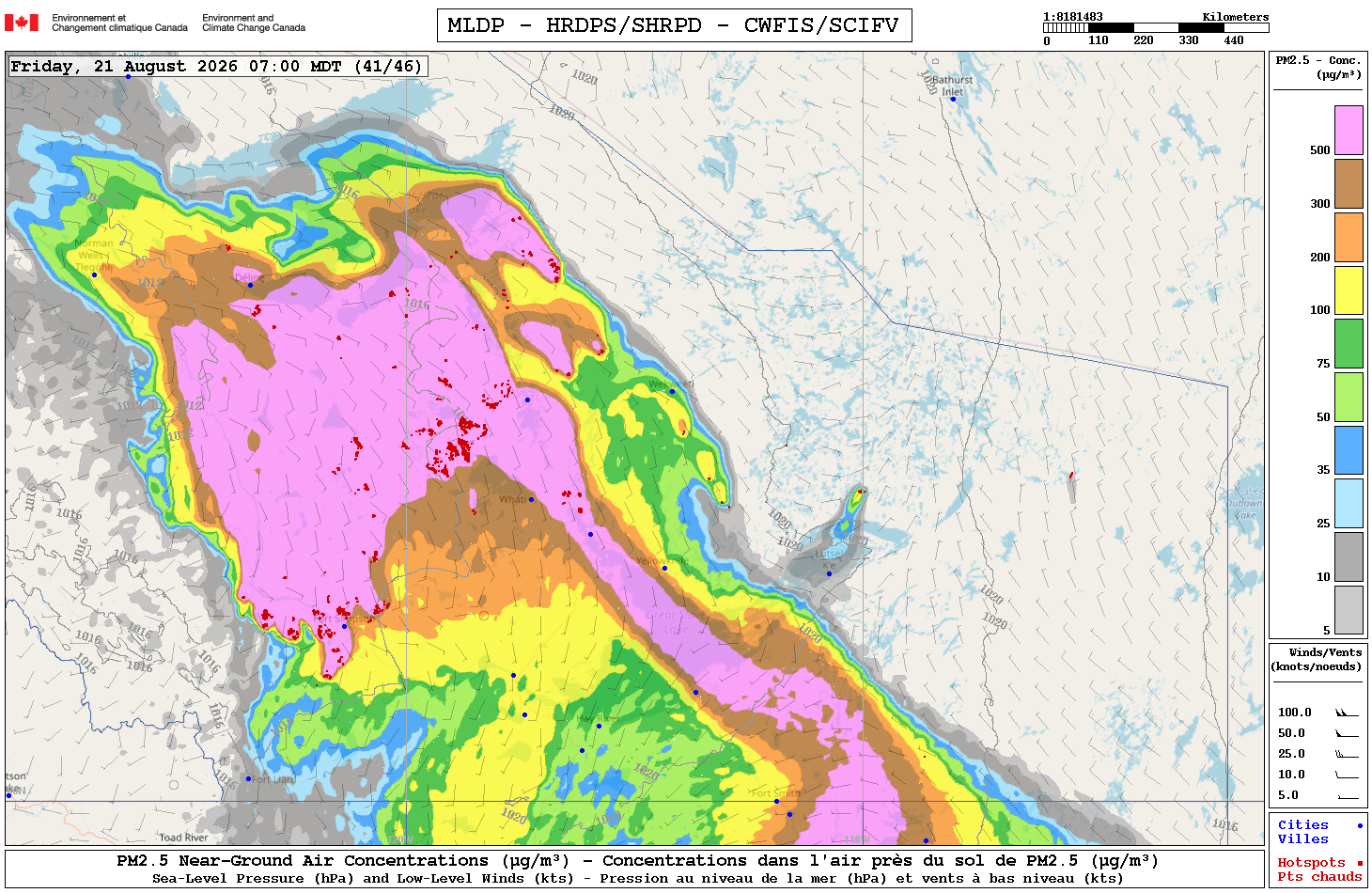
Task: Select the yellow 100-200 legend swatch
Action: tap(1349, 290)
